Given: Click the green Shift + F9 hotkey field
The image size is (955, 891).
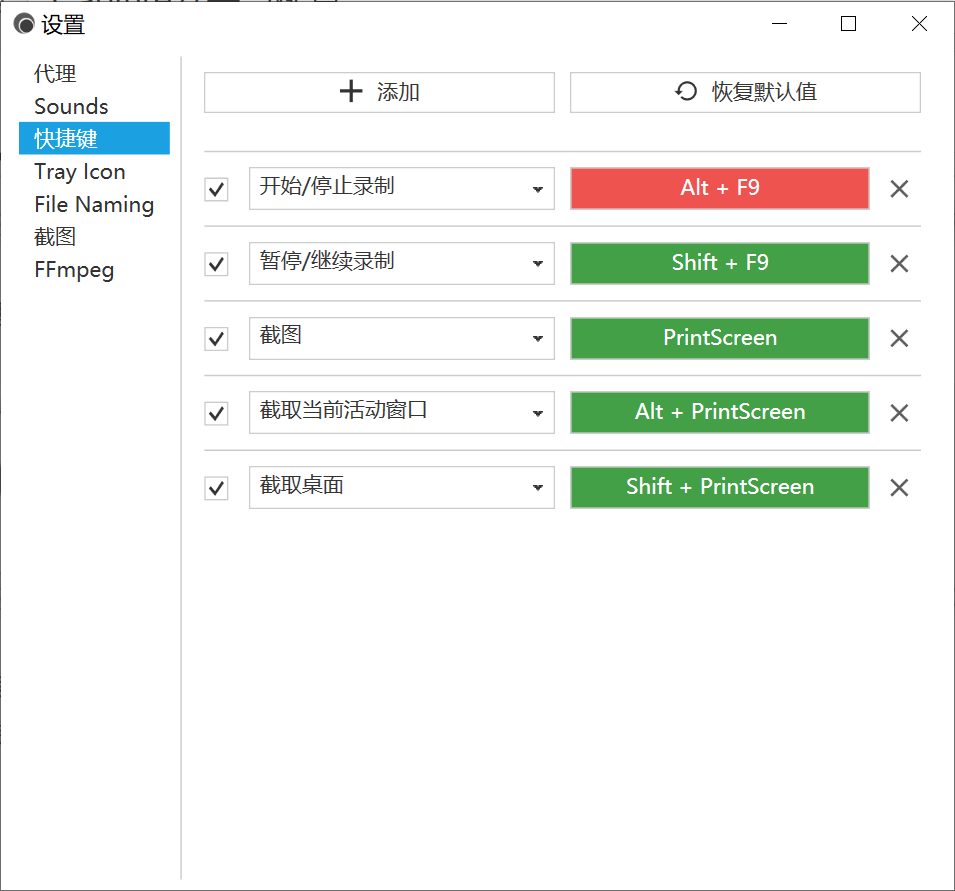Looking at the screenshot, I should click(719, 263).
